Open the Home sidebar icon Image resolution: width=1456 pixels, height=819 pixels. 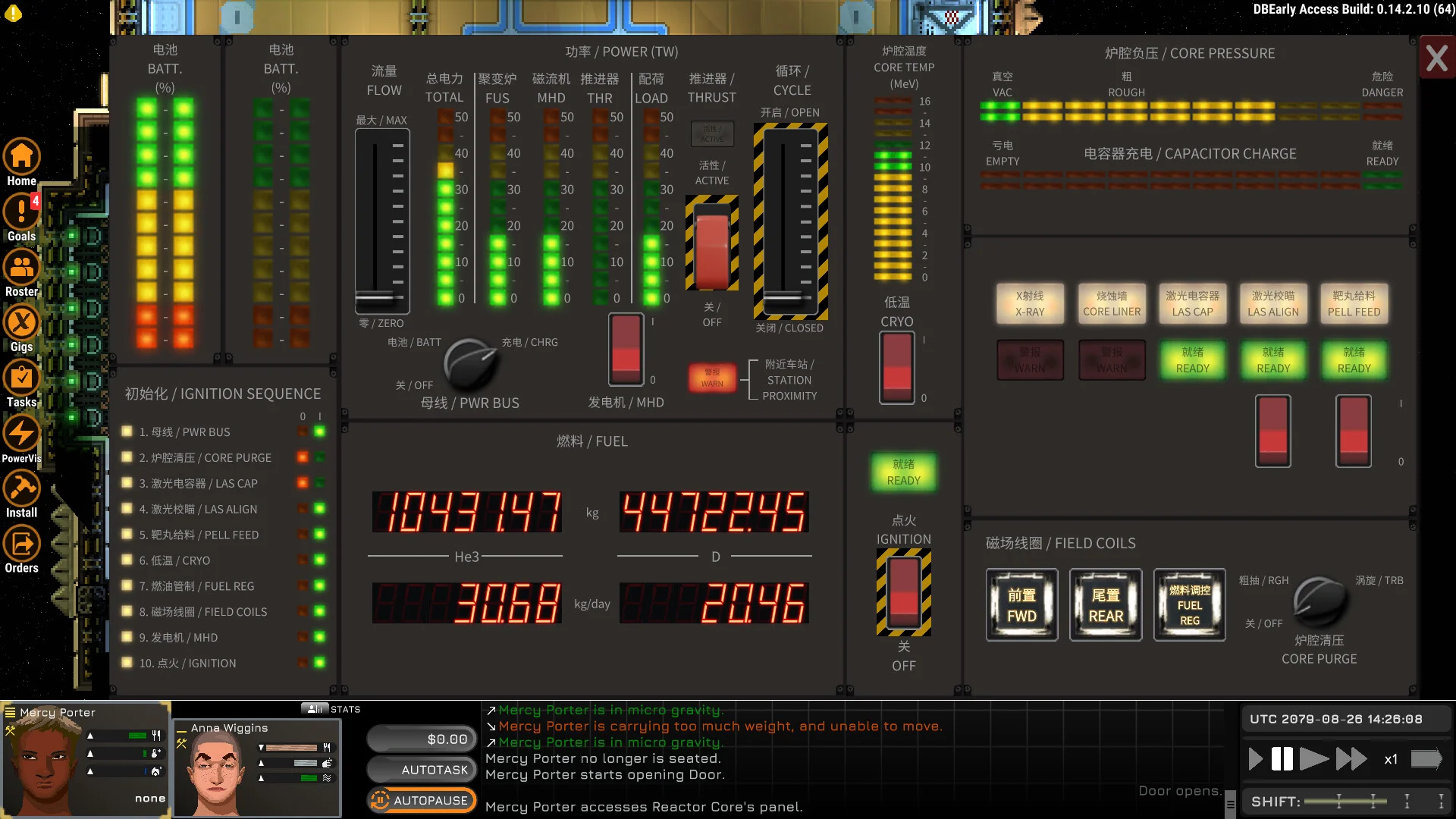click(x=21, y=158)
